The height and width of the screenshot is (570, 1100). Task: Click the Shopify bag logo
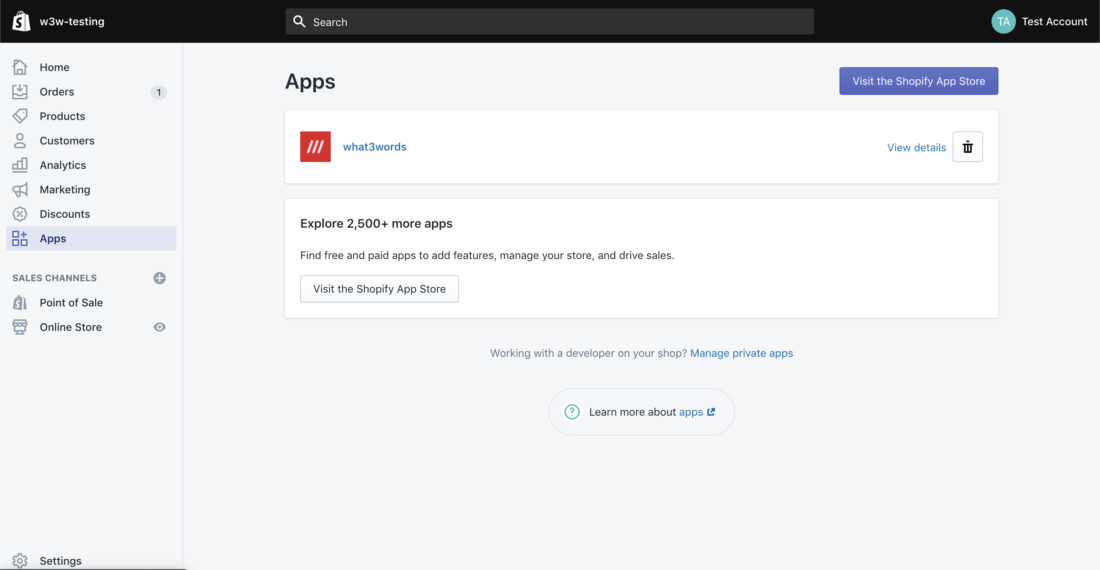pos(21,21)
